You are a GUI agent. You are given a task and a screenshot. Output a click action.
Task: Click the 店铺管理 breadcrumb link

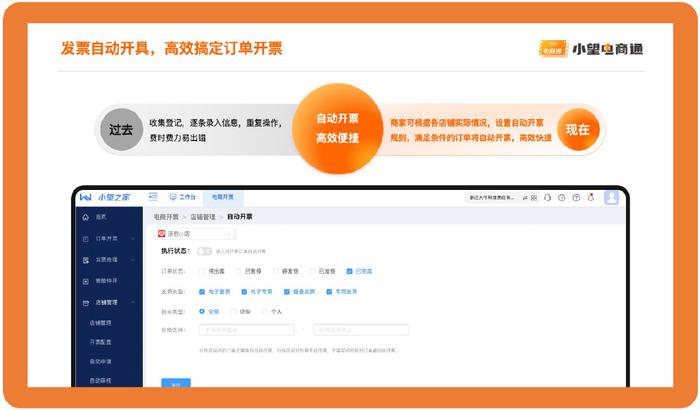coord(203,217)
